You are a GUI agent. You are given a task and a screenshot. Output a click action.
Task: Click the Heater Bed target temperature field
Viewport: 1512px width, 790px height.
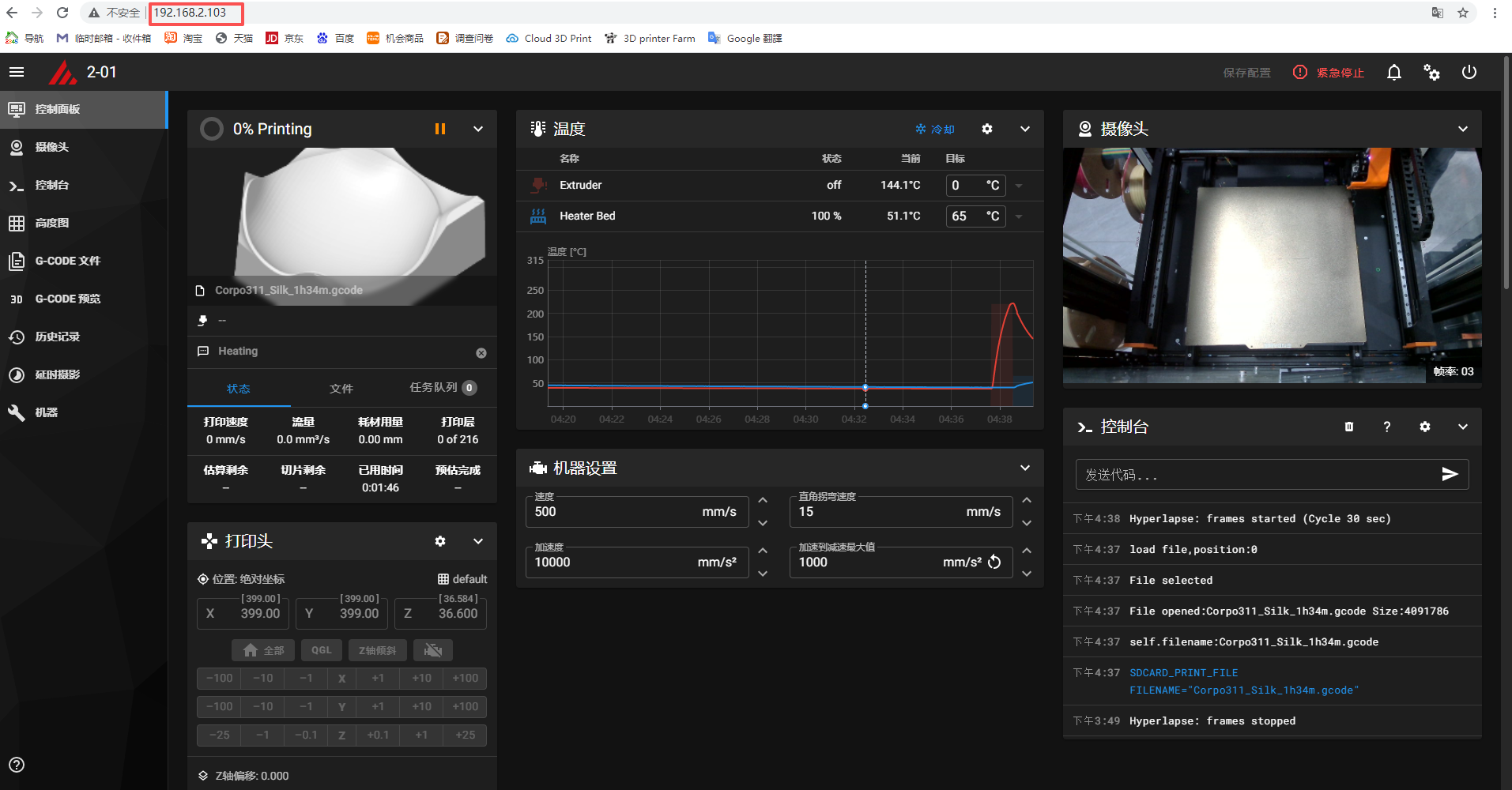(965, 216)
